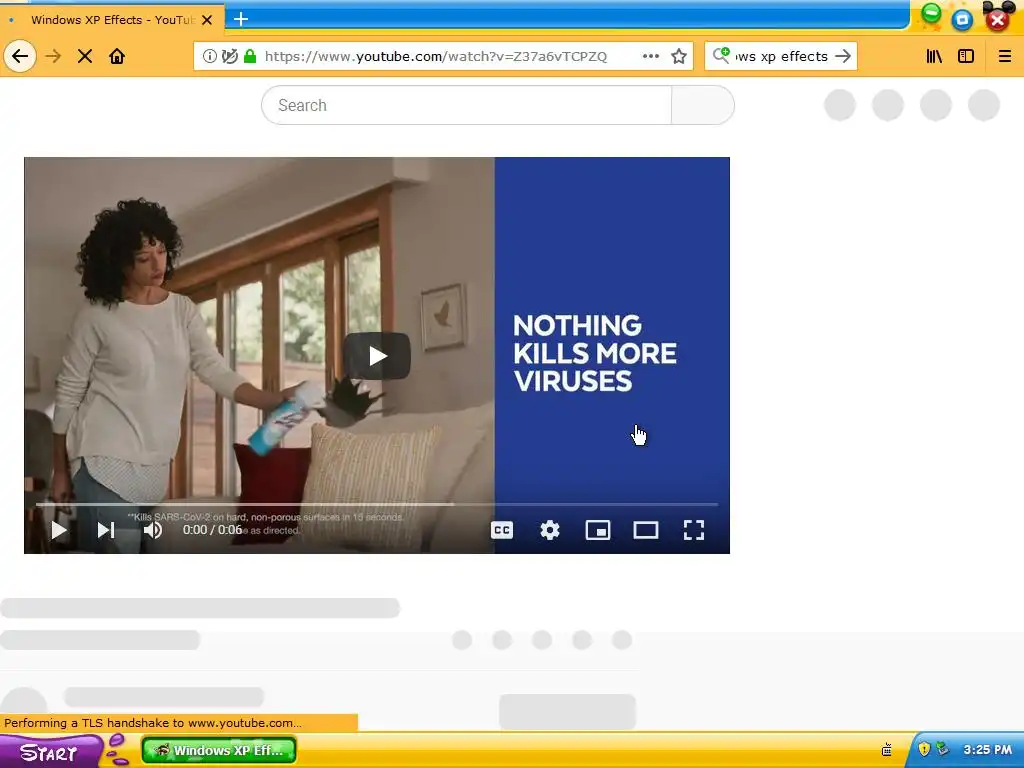This screenshot has width=1024, height=768.
Task: Click the forward navigation arrow
Action: [53, 56]
